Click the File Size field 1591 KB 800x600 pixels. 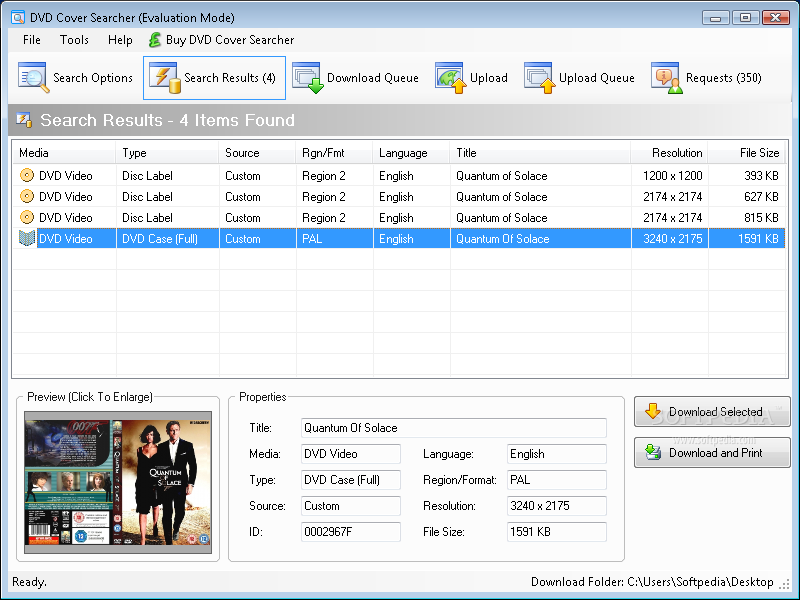click(x=557, y=532)
